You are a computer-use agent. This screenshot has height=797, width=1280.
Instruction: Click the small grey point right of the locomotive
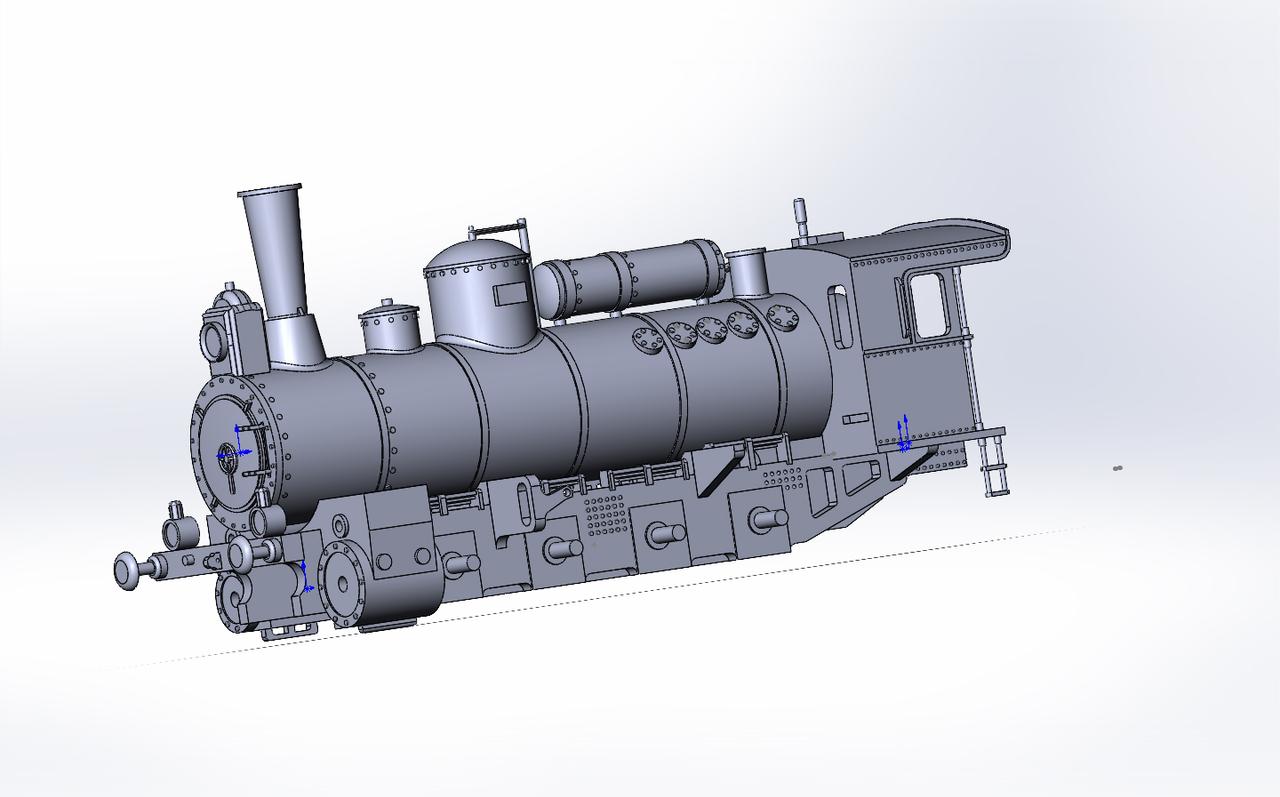coord(1116,467)
